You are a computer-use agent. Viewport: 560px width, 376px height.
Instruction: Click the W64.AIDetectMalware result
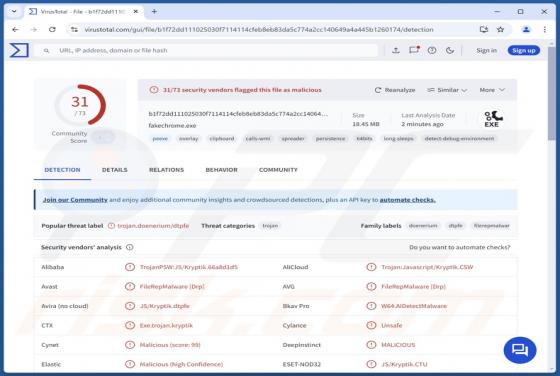point(414,306)
